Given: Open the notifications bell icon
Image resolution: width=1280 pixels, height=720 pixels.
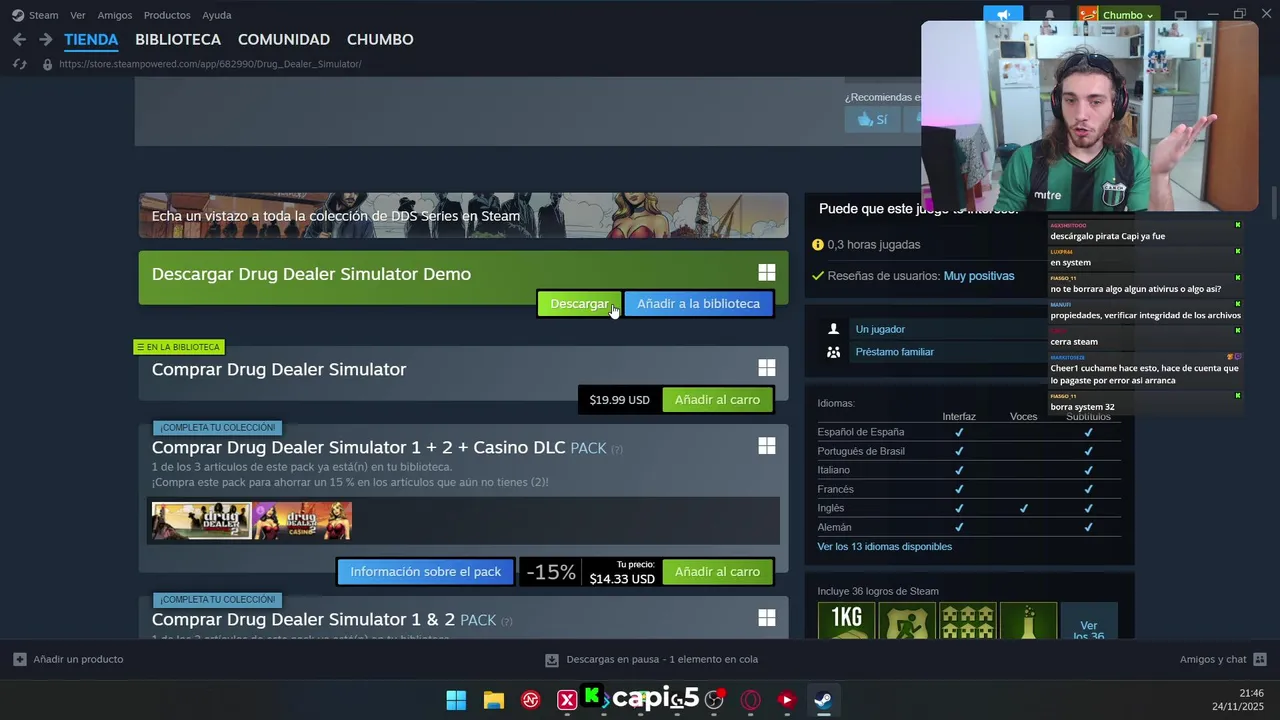Looking at the screenshot, I should (1049, 14).
